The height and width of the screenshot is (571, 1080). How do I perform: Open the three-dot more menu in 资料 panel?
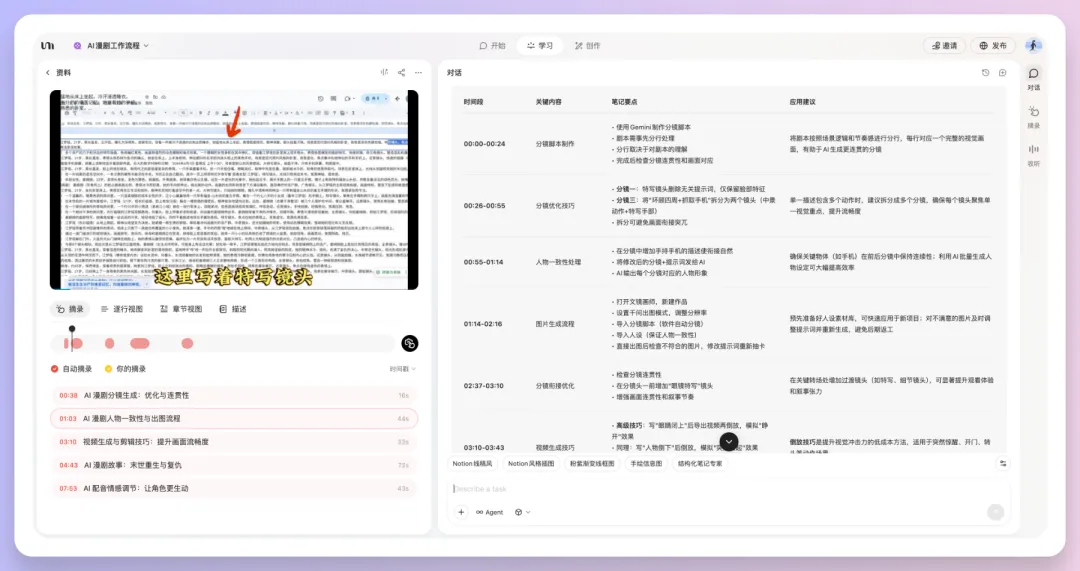[x=417, y=73]
